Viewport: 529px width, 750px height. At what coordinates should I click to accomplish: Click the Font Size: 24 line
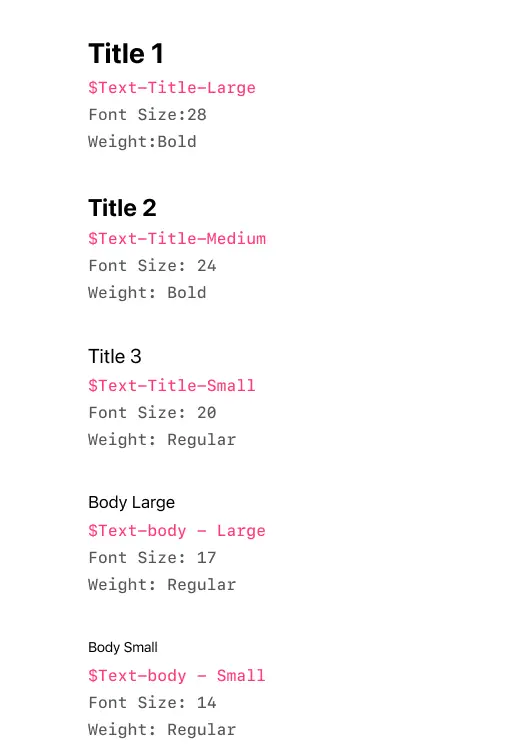coord(152,265)
